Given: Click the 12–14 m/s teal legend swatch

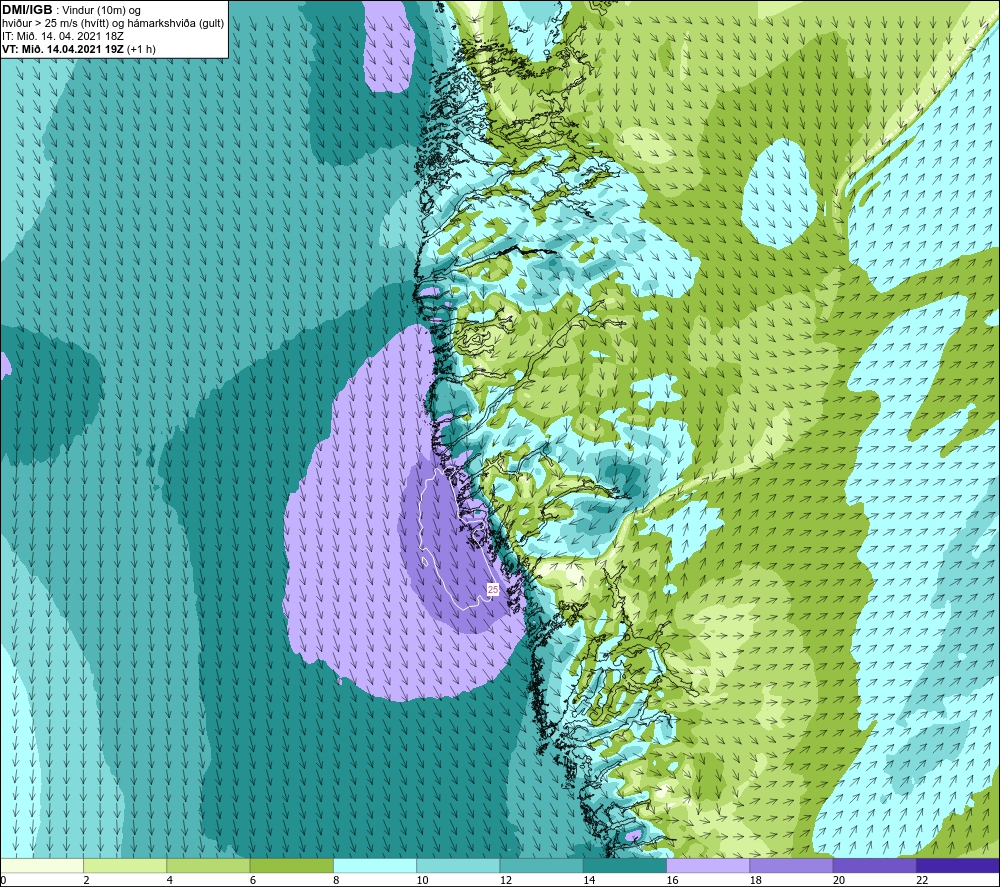Looking at the screenshot, I should point(541,866).
